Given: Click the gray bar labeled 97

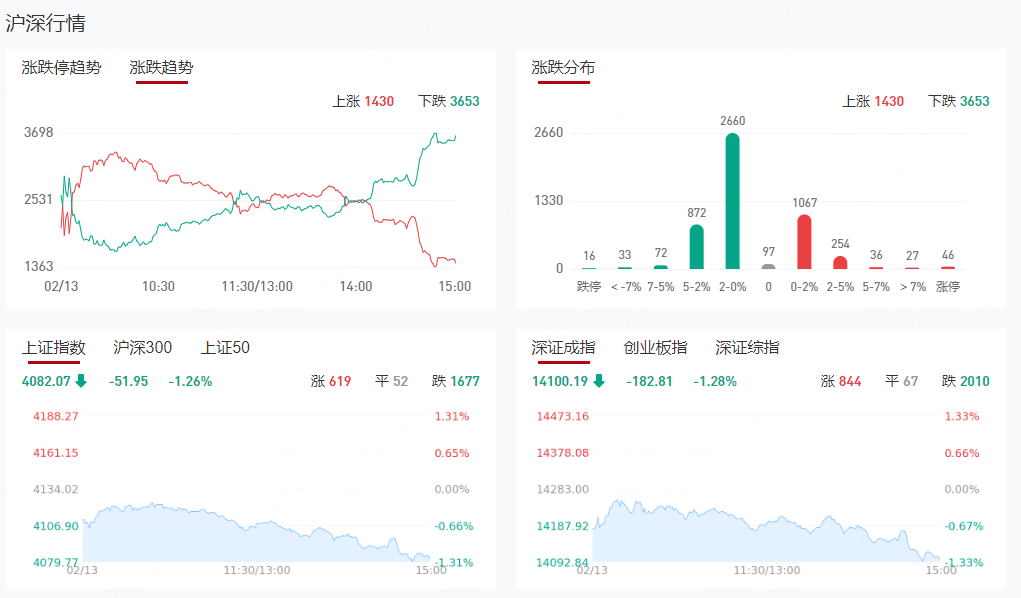Looking at the screenshot, I should [768, 266].
